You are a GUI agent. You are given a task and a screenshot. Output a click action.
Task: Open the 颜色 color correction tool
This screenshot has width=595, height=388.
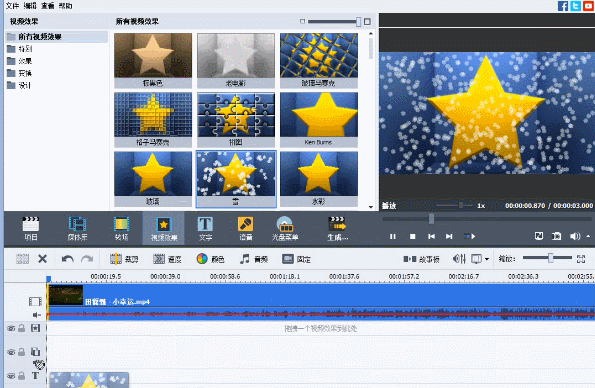tap(210, 259)
